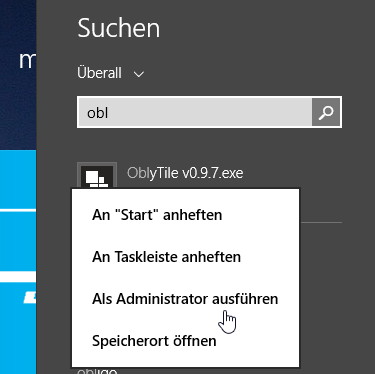Select An "Start" anheften
Viewport: 375px width, 374px height.
click(185, 215)
